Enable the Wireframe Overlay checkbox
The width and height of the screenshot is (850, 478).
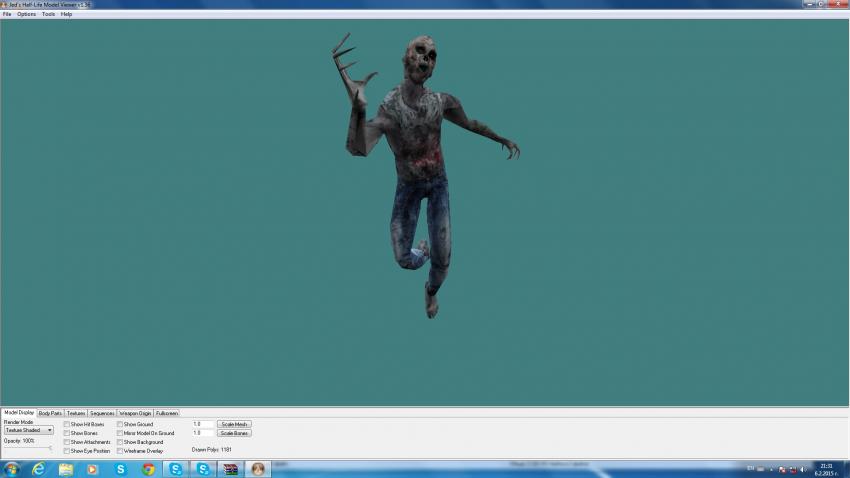pos(120,450)
